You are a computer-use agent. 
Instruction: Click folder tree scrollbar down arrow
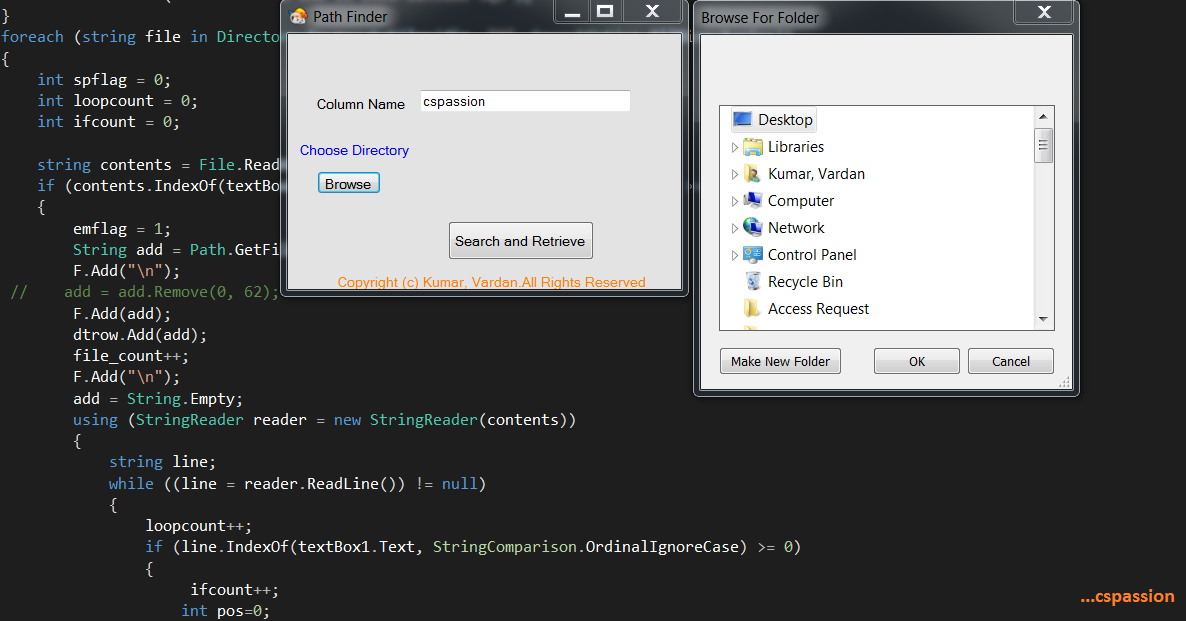click(x=1043, y=319)
